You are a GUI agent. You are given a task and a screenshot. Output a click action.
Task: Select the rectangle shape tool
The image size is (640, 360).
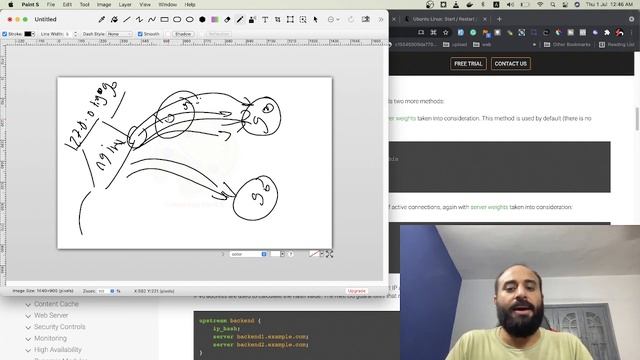coord(164,19)
